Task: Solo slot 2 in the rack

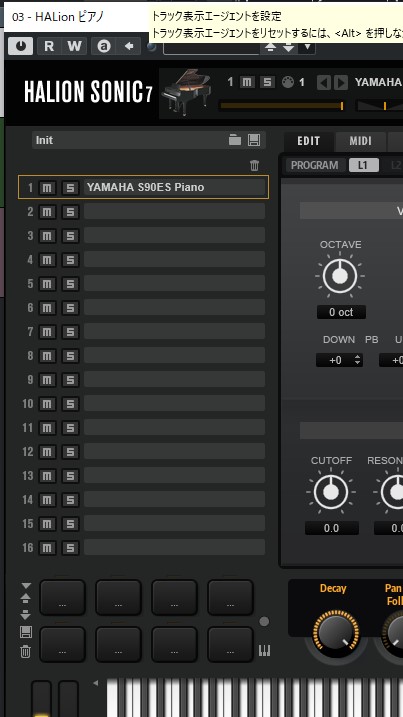Action: pos(70,212)
